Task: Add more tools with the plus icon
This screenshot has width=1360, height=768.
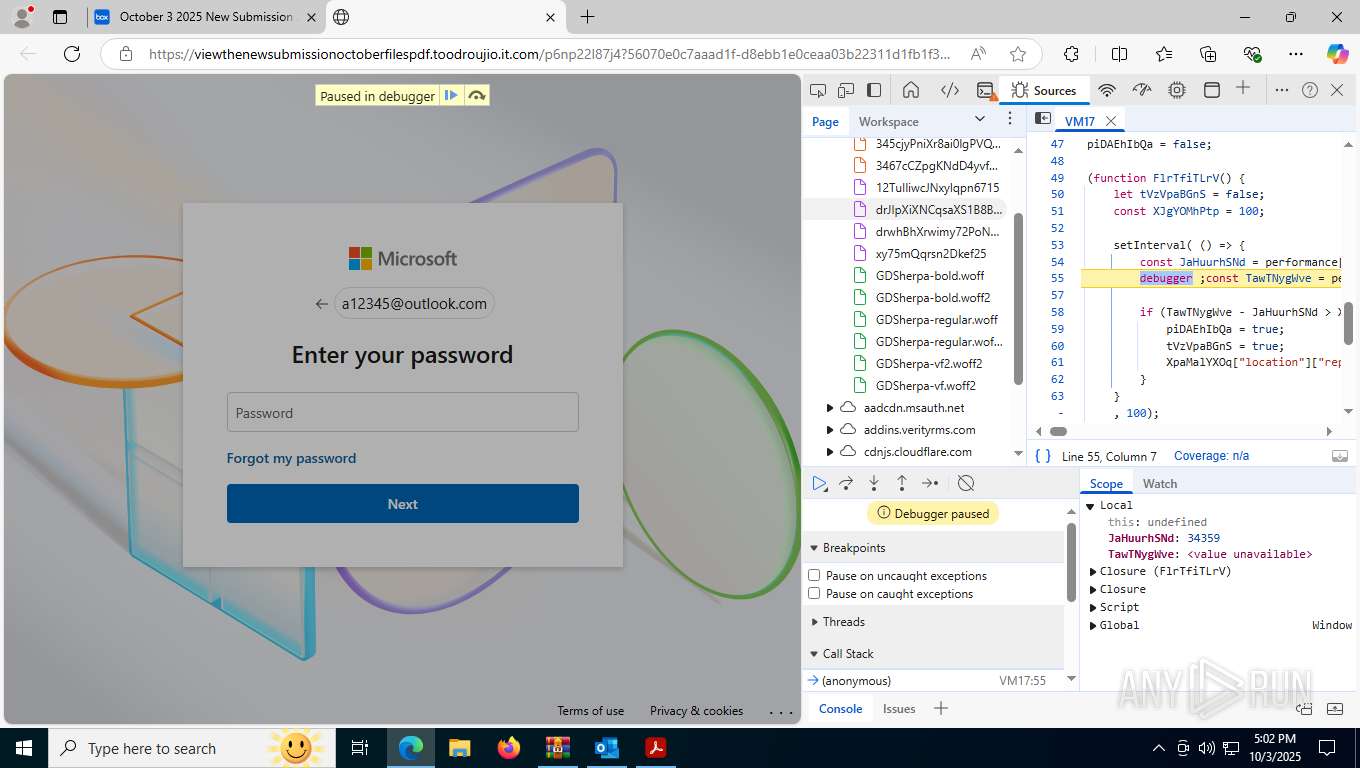Action: [1243, 88]
